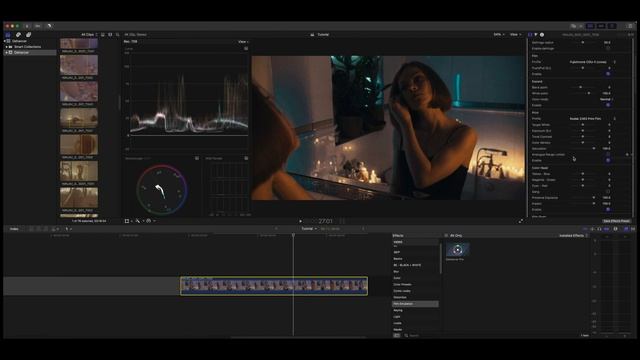This screenshot has width=640, height=360.
Task: Show Background Tasks from the toolbar icon
Action: pos(49,26)
